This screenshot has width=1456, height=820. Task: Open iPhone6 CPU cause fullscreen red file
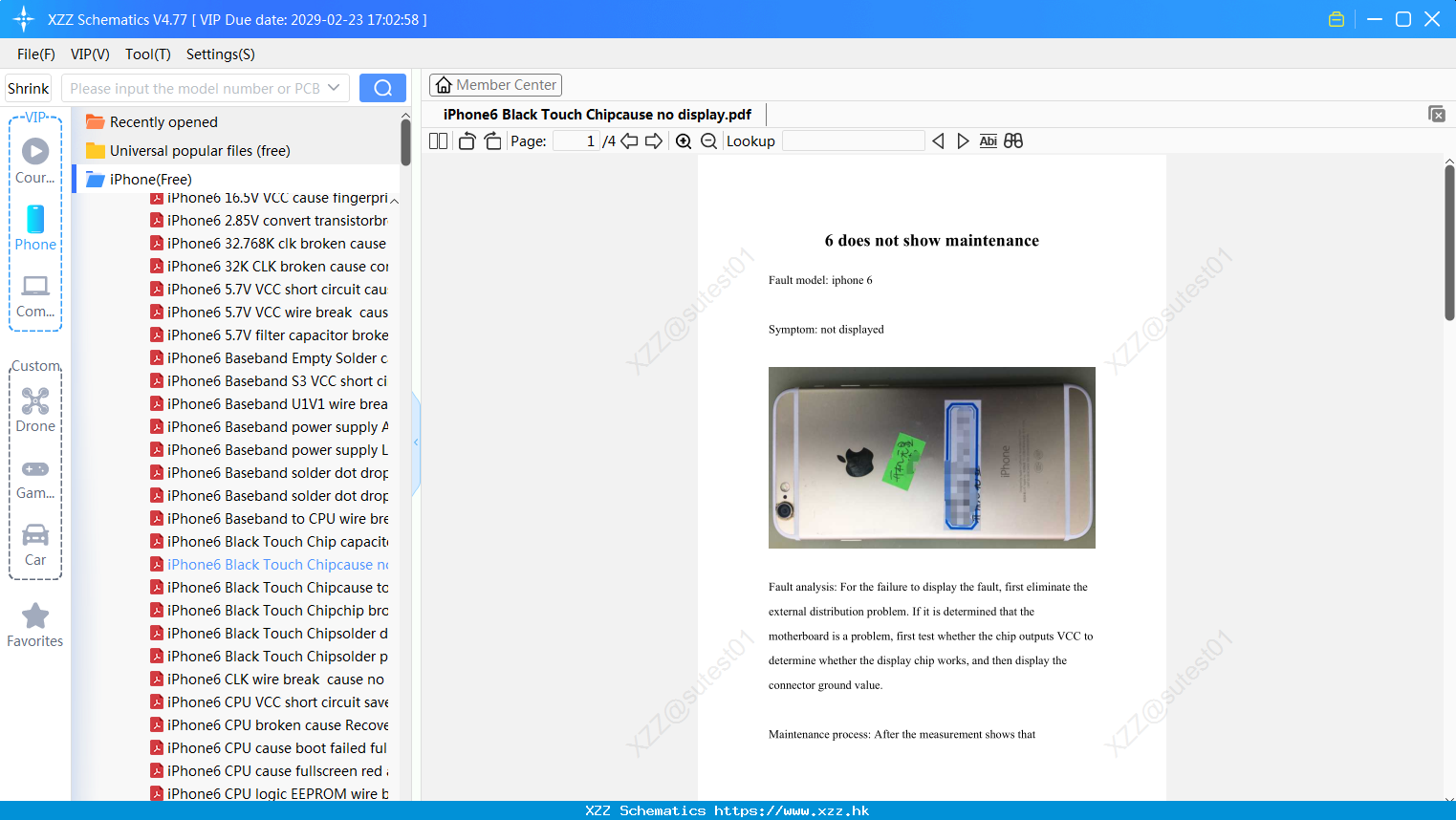(269, 771)
